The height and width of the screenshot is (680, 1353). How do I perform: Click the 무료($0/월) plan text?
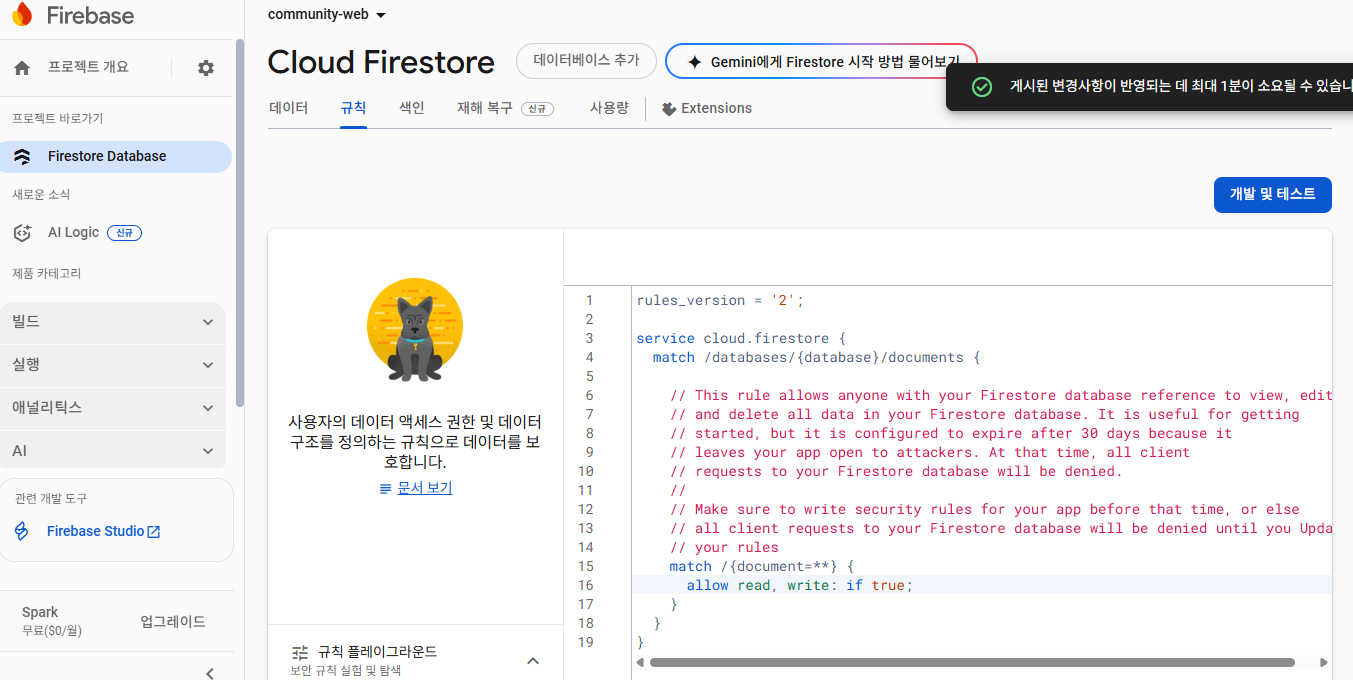pos(52,631)
